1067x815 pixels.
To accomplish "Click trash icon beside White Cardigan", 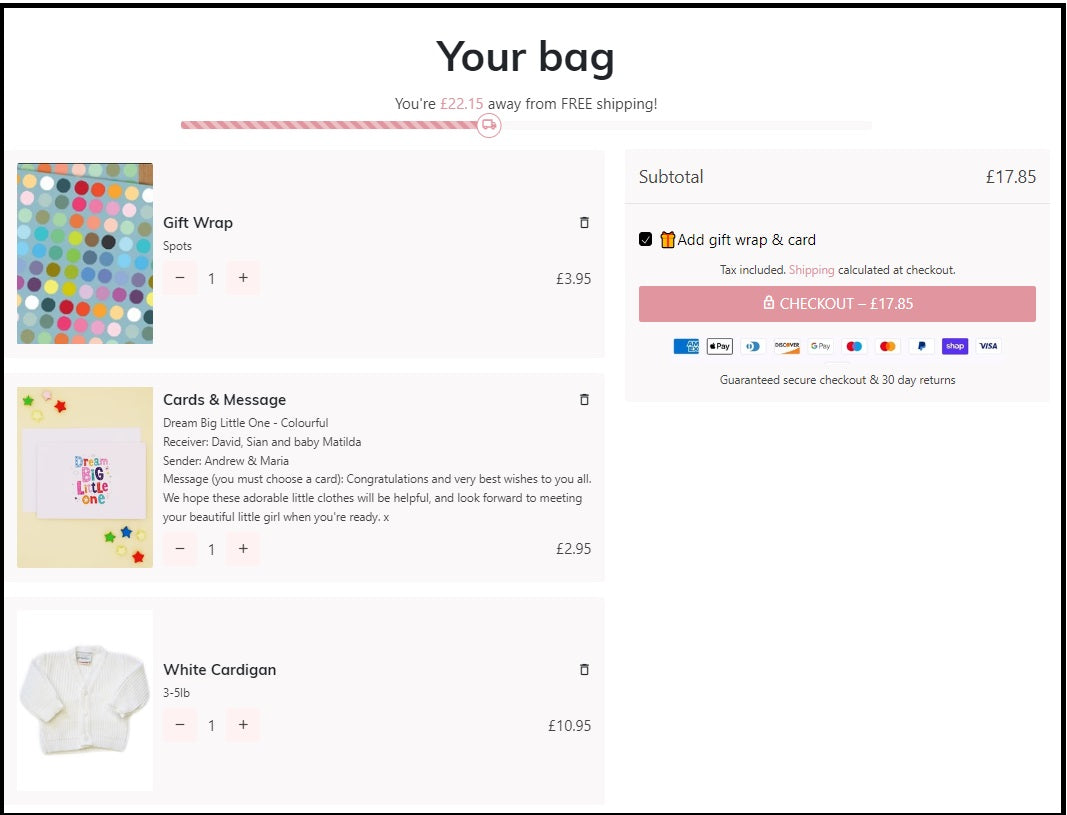I will coord(585,670).
